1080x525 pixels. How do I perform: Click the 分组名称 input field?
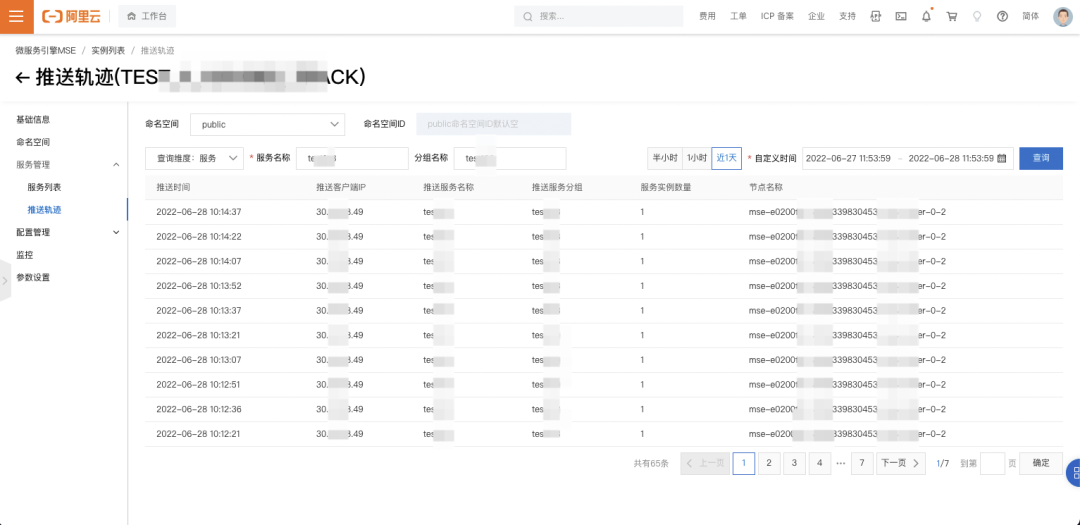tap(510, 158)
